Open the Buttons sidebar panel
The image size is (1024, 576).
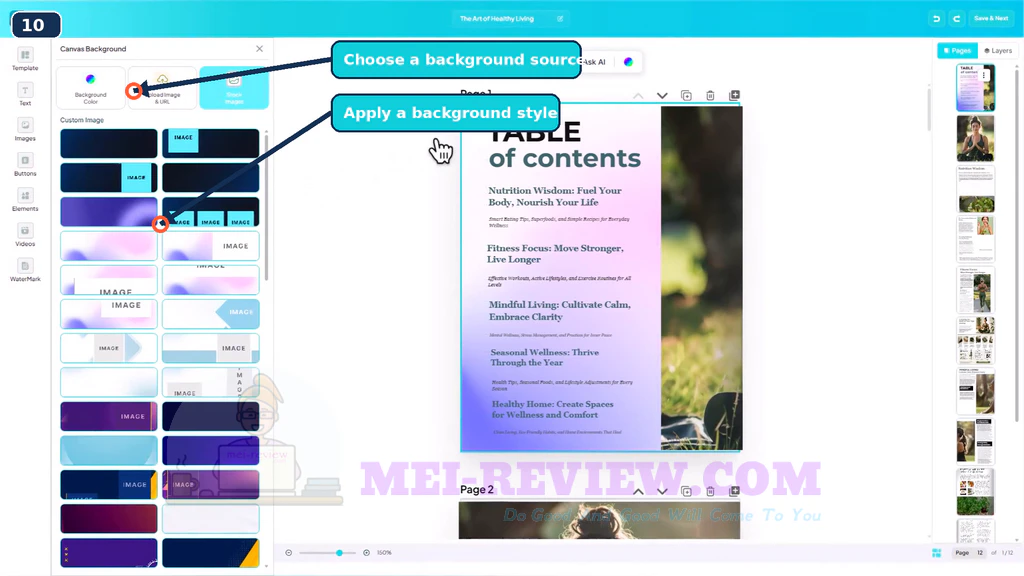click(25, 165)
